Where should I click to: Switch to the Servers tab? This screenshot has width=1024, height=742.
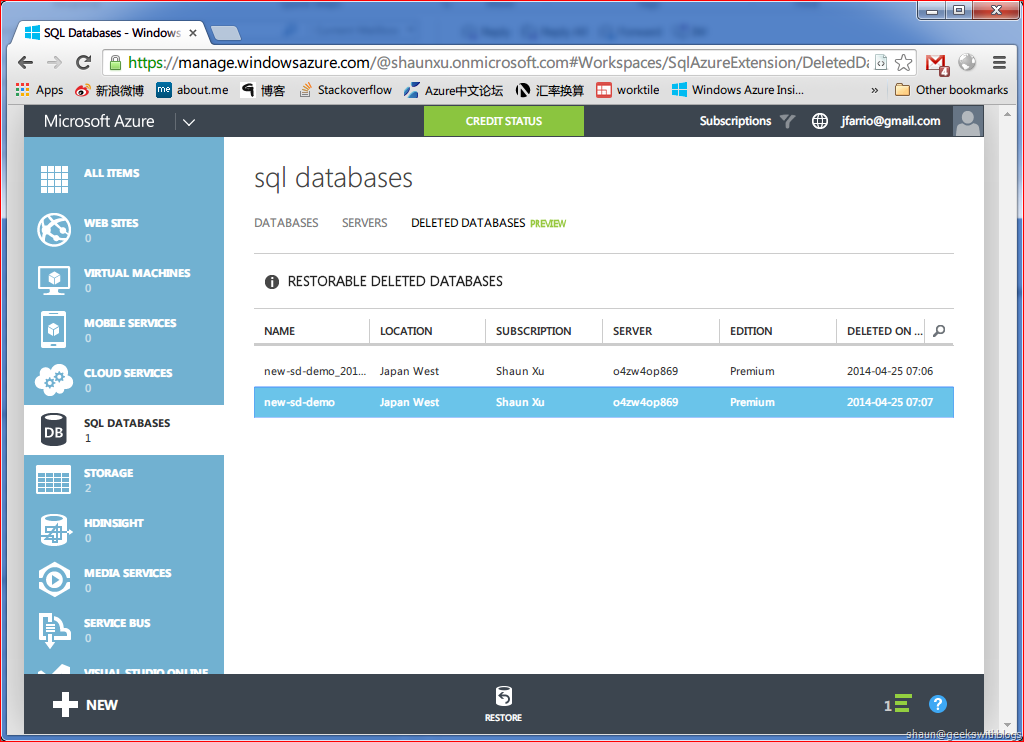pyautogui.click(x=364, y=223)
